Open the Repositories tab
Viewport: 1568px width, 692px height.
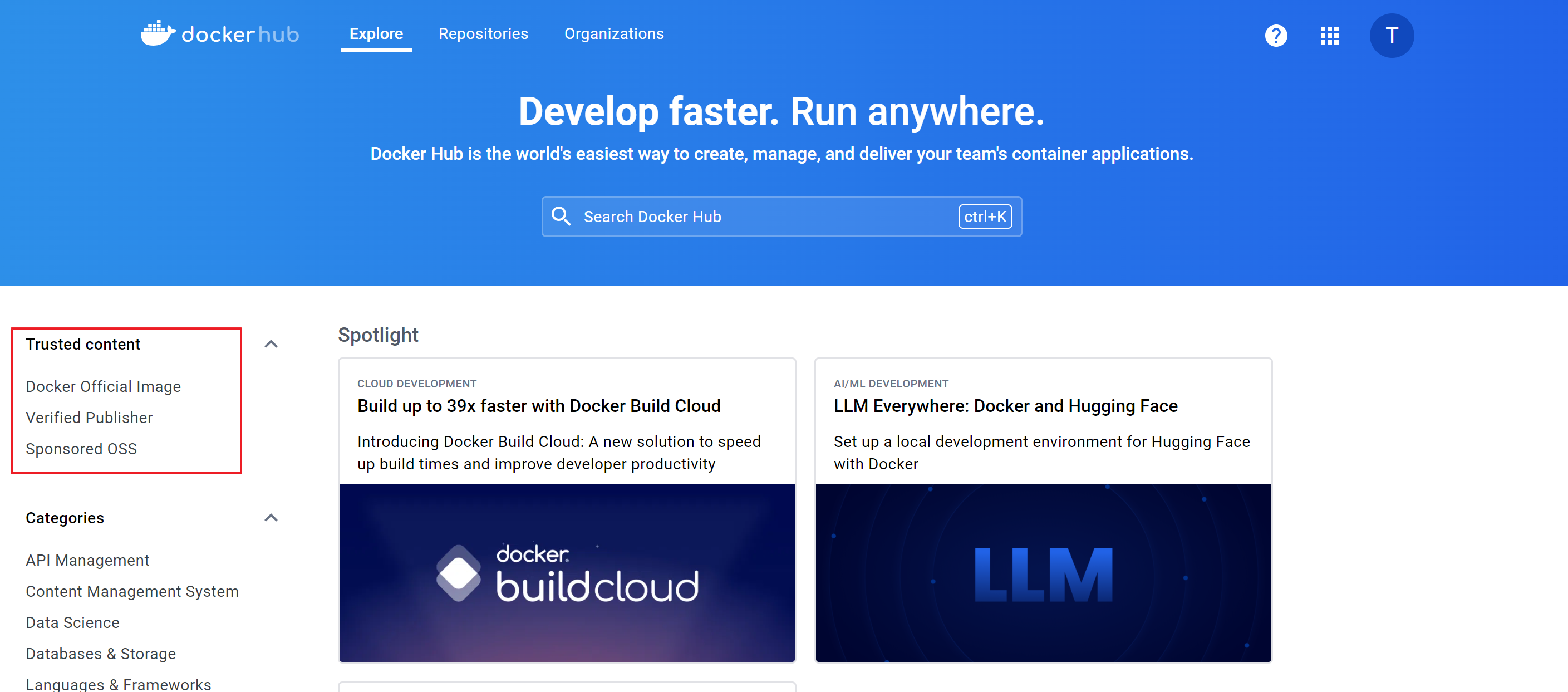pyautogui.click(x=483, y=34)
